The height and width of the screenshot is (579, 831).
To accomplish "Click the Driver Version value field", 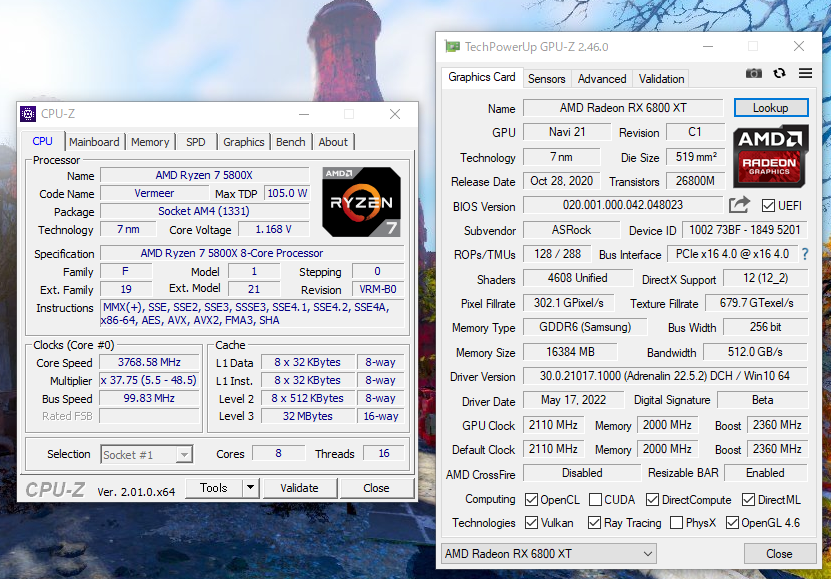I will coord(665,376).
